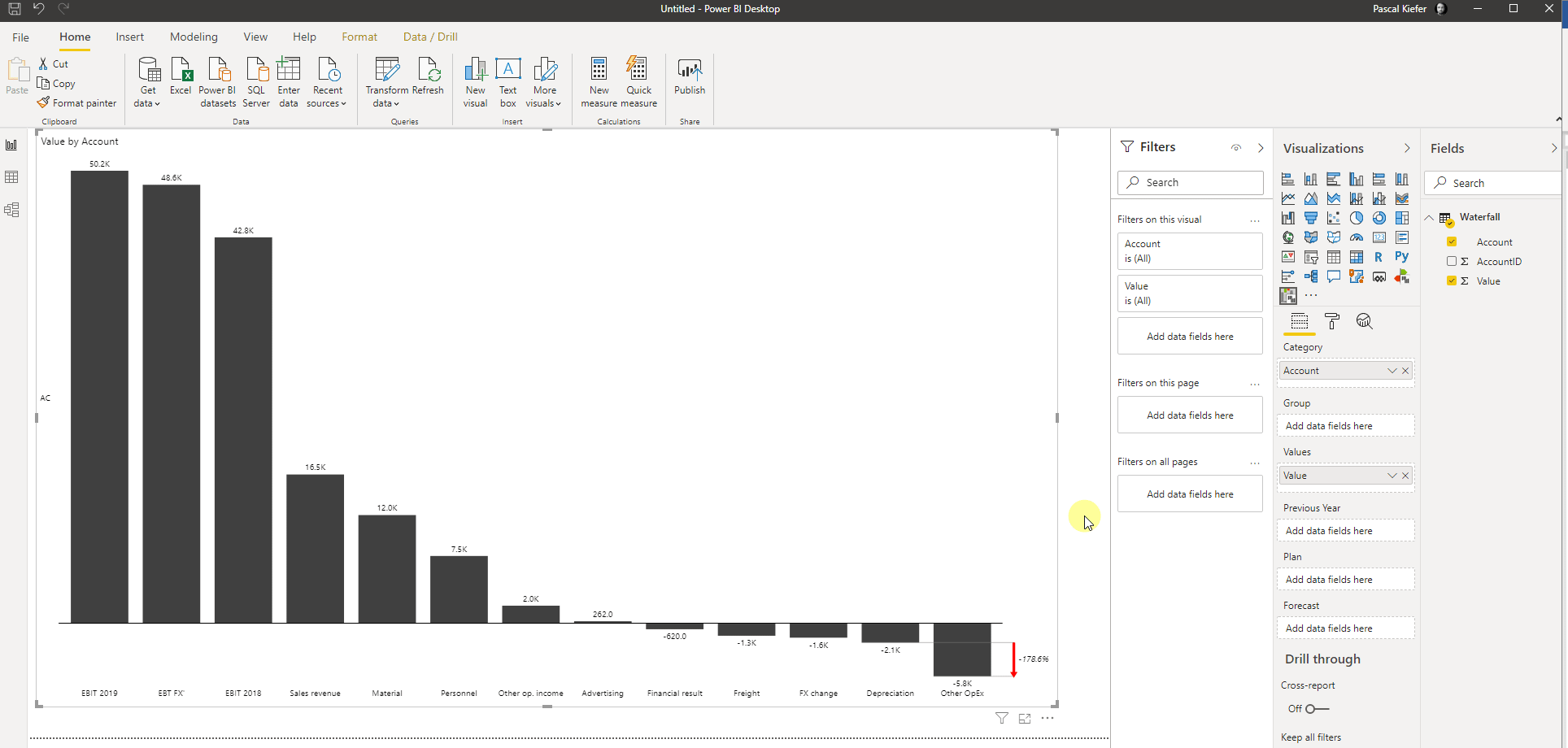Disable Cross-report drill through toggle
This screenshot has height=748, width=1568.
[1309, 709]
